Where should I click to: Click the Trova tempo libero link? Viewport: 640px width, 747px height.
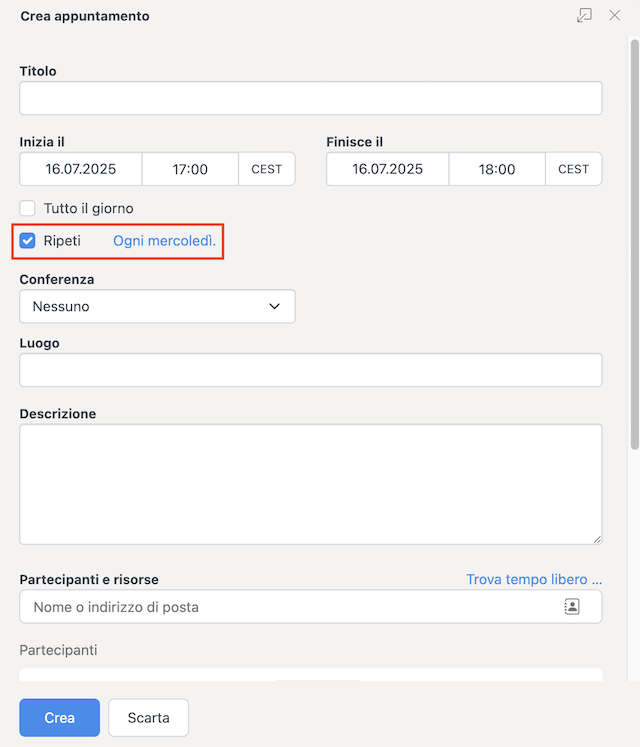(x=534, y=579)
